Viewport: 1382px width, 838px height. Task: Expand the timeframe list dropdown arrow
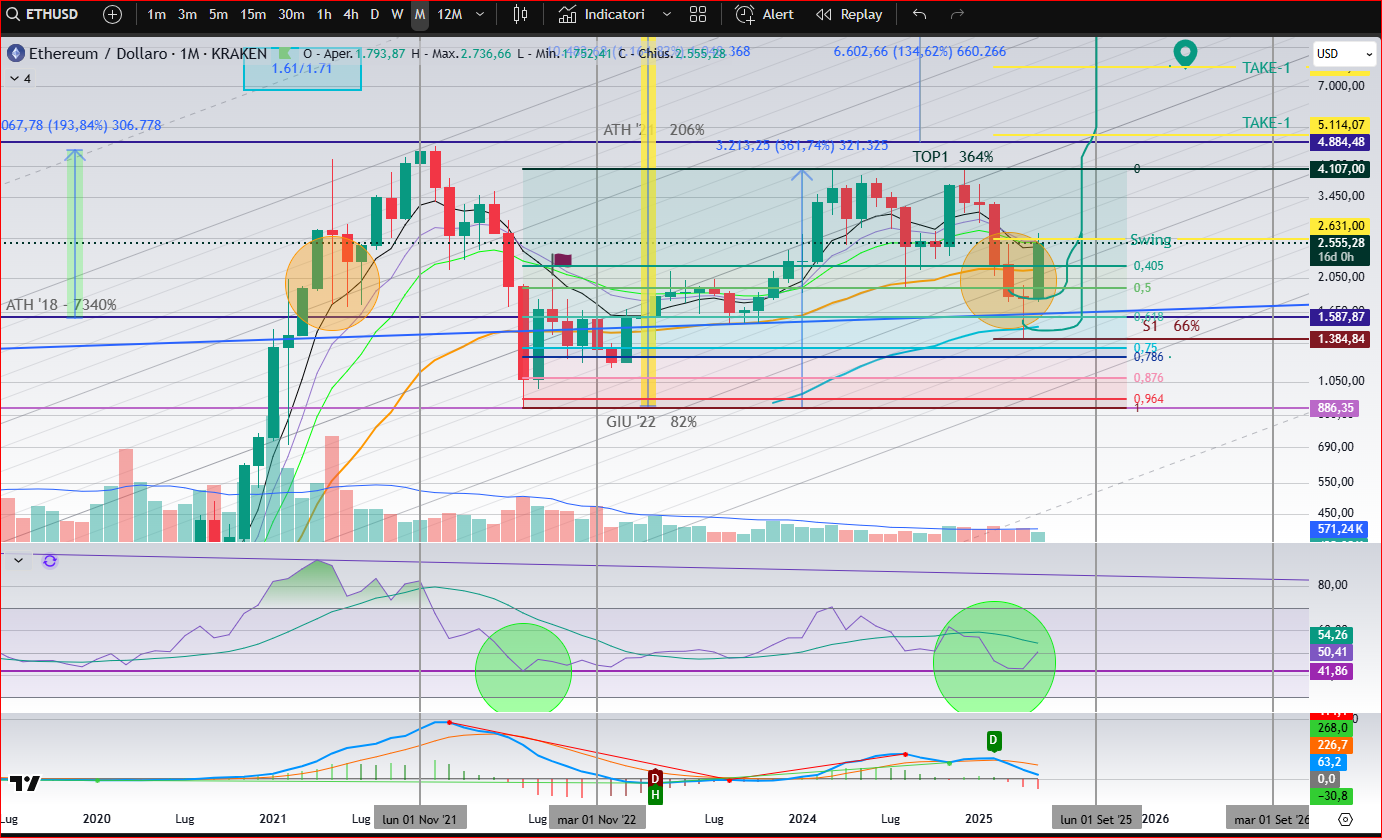[481, 15]
